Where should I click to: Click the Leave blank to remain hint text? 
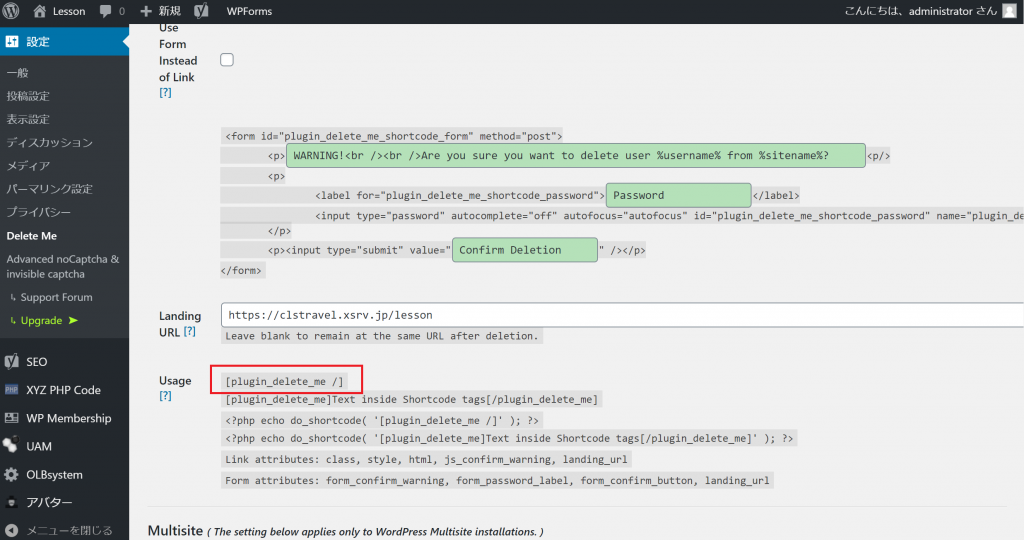[x=382, y=336]
